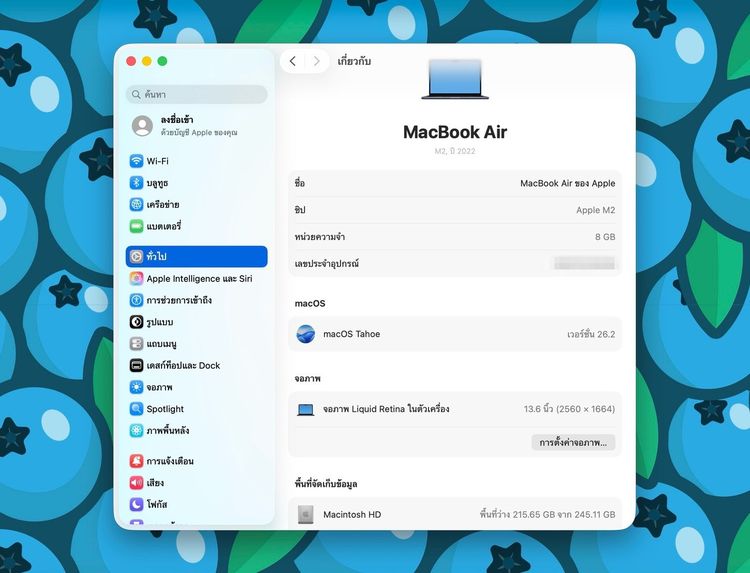Click the หน่วยความจำ row label
This screenshot has width=750, height=573.
tap(320, 237)
